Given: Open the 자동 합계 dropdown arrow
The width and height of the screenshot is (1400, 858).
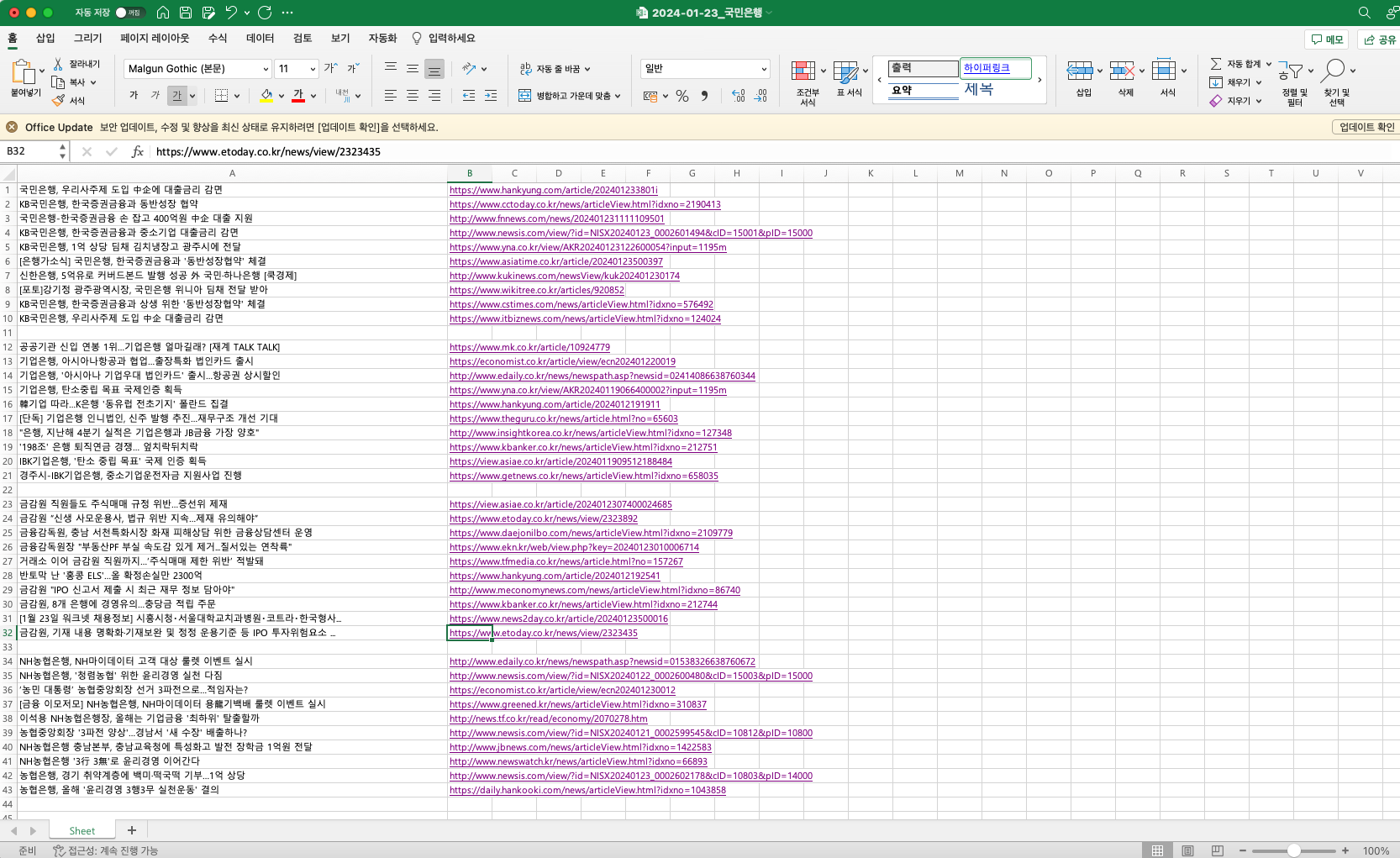Looking at the screenshot, I should pyautogui.click(x=1269, y=64).
